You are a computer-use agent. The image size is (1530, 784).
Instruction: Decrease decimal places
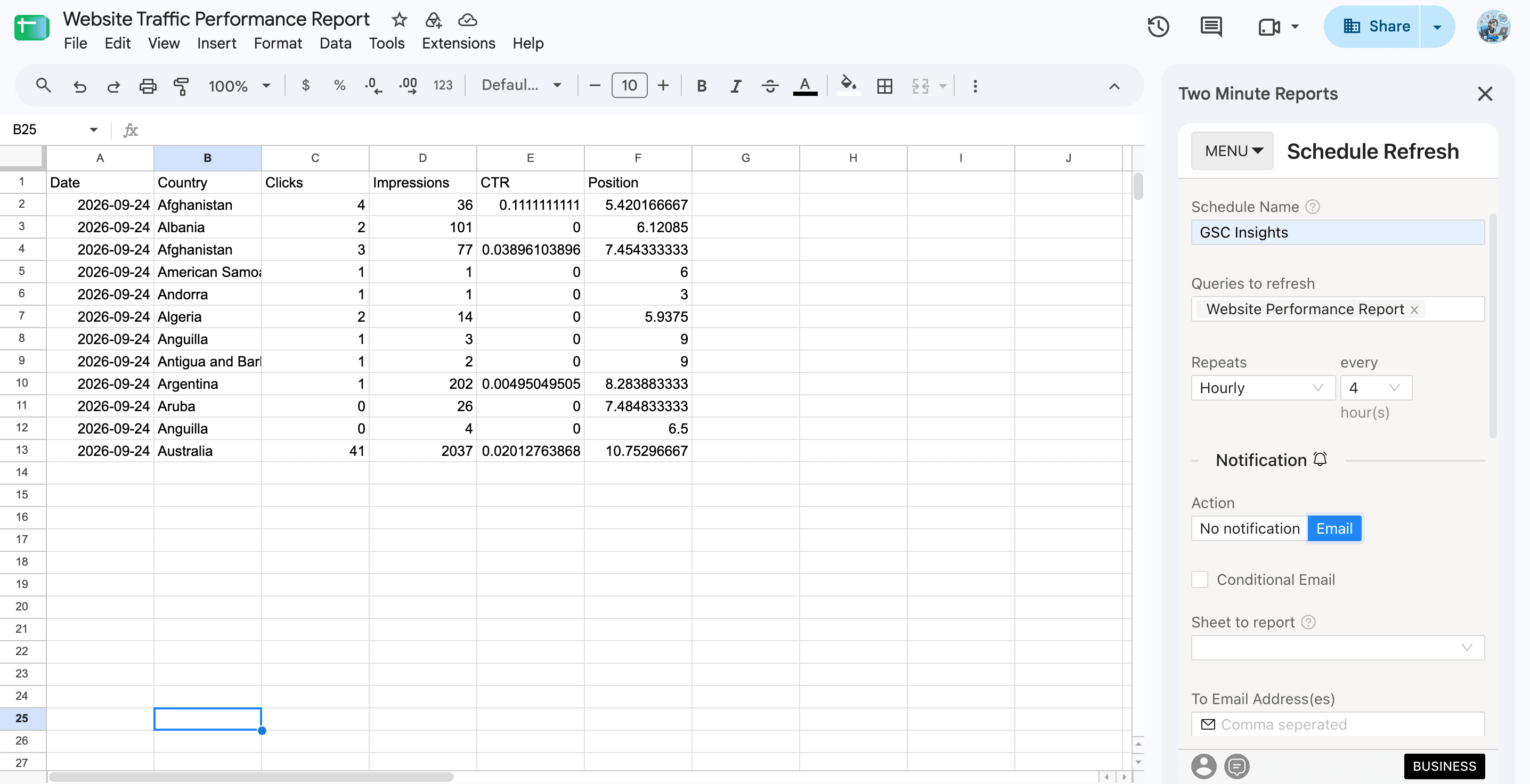tap(373, 86)
